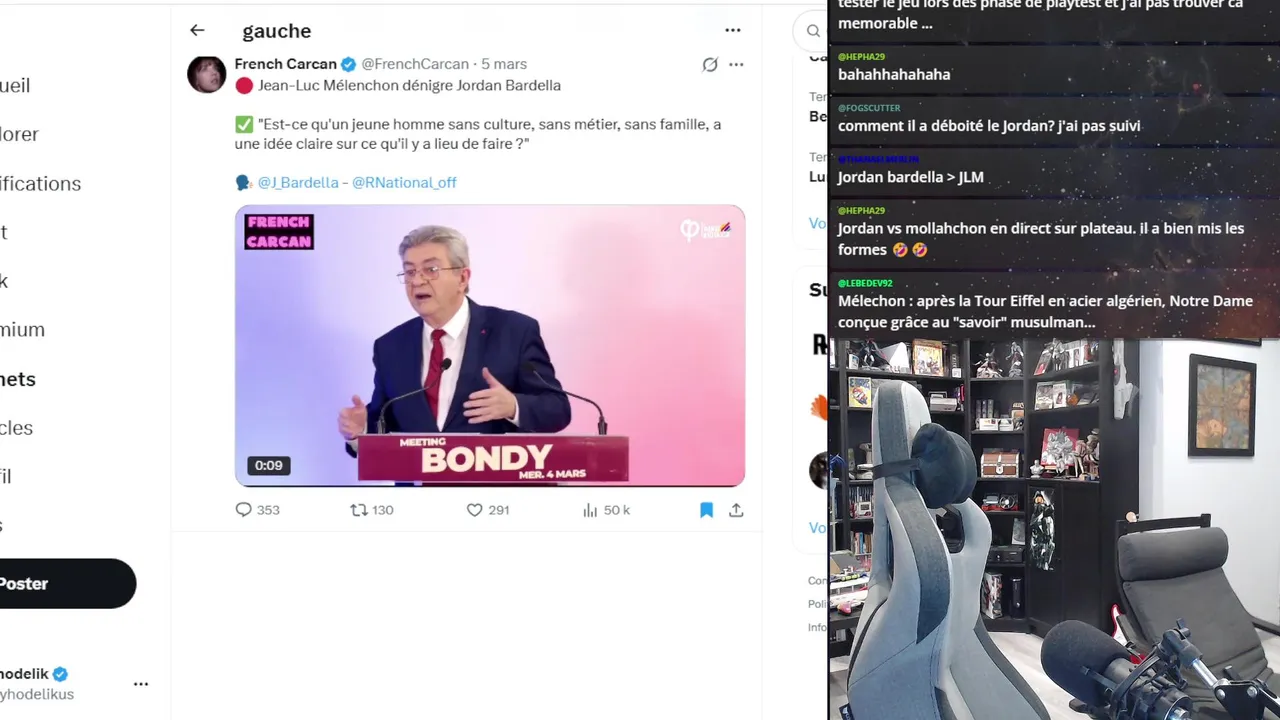
Task: Open the gauche list options menu
Action: [x=733, y=31]
